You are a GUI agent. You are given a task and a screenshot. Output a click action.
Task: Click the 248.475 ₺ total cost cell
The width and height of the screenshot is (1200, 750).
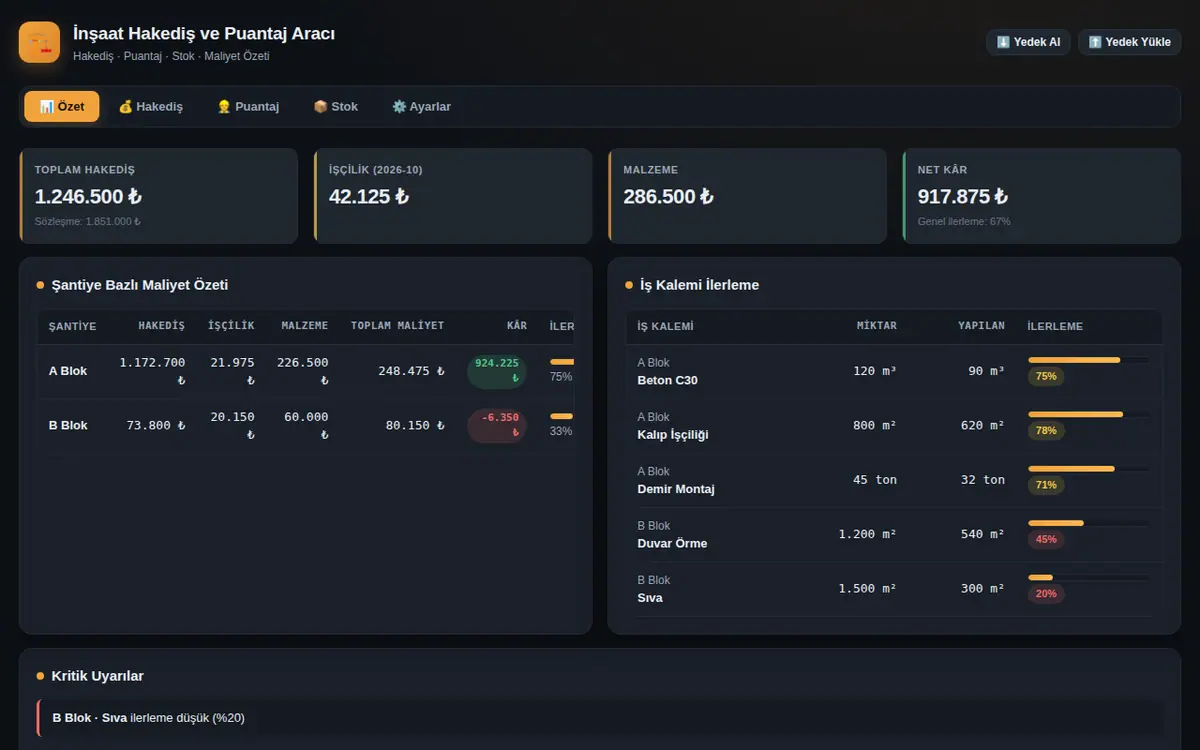point(411,371)
